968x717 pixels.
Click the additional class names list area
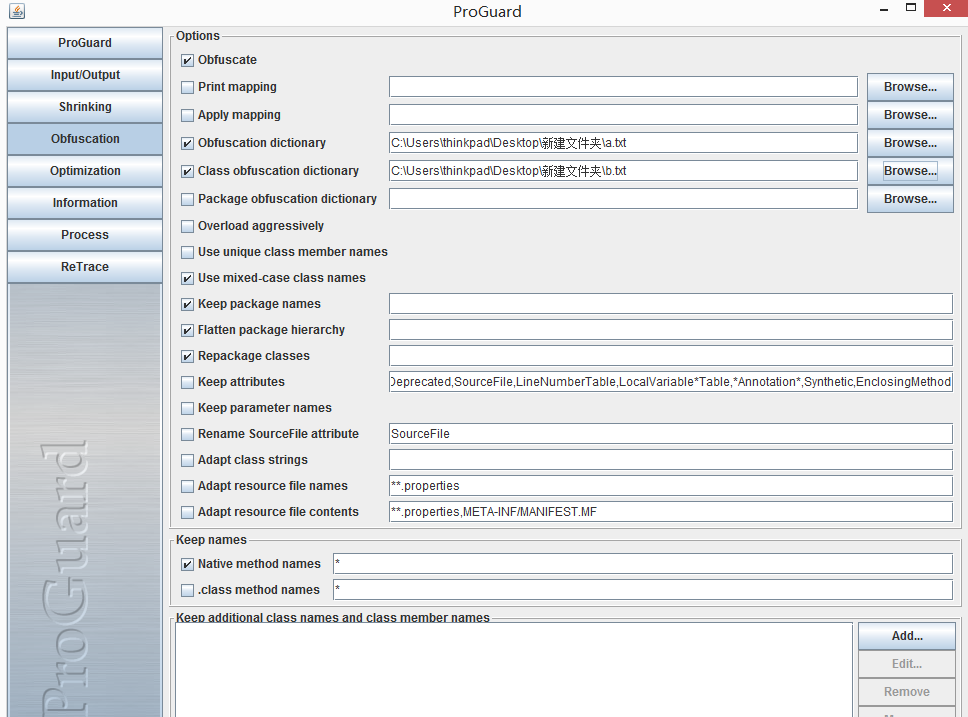(514, 670)
